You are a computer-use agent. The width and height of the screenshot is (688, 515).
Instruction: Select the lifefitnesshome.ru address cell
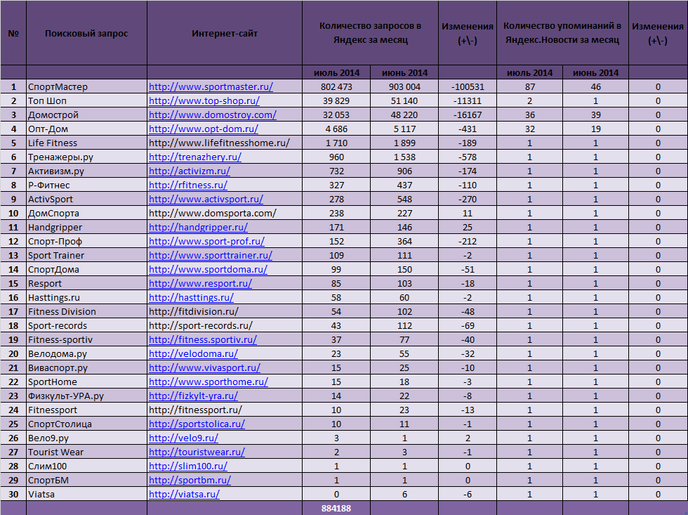pyautogui.click(x=225, y=143)
